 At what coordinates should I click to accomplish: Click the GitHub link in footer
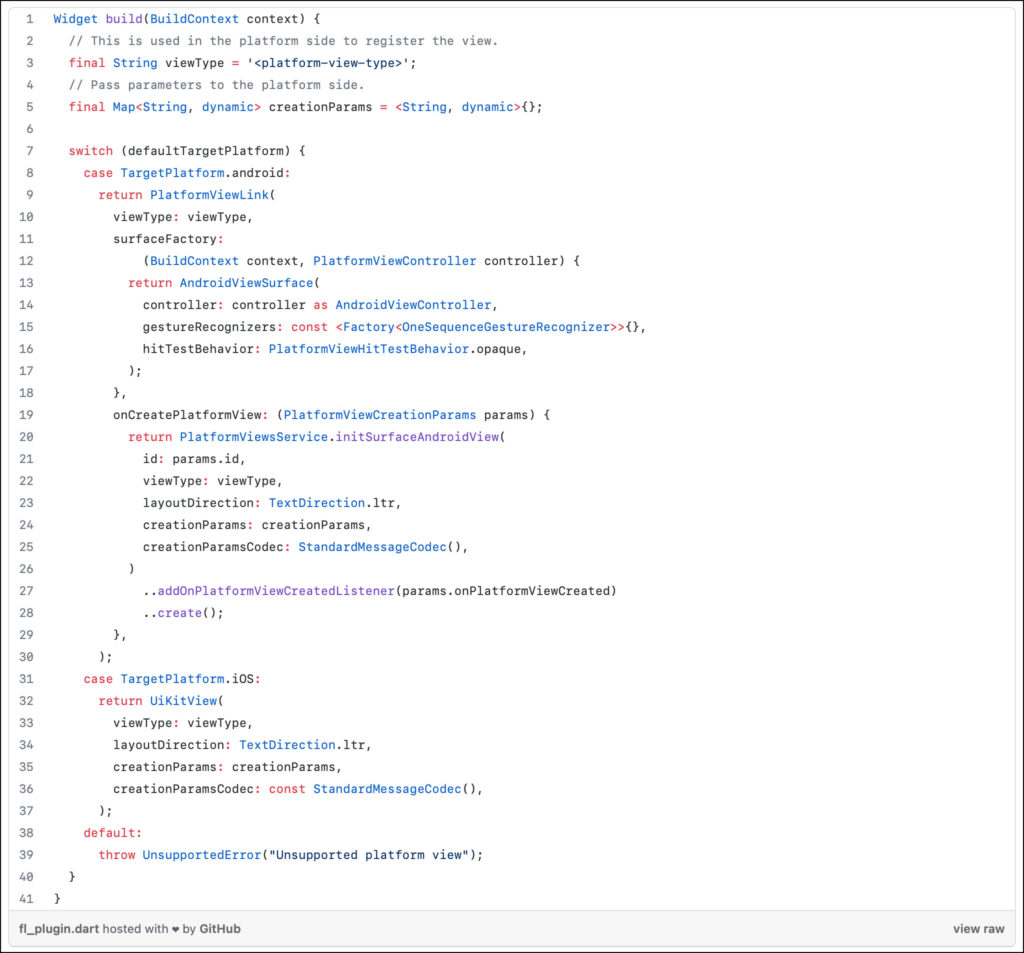(x=220, y=928)
